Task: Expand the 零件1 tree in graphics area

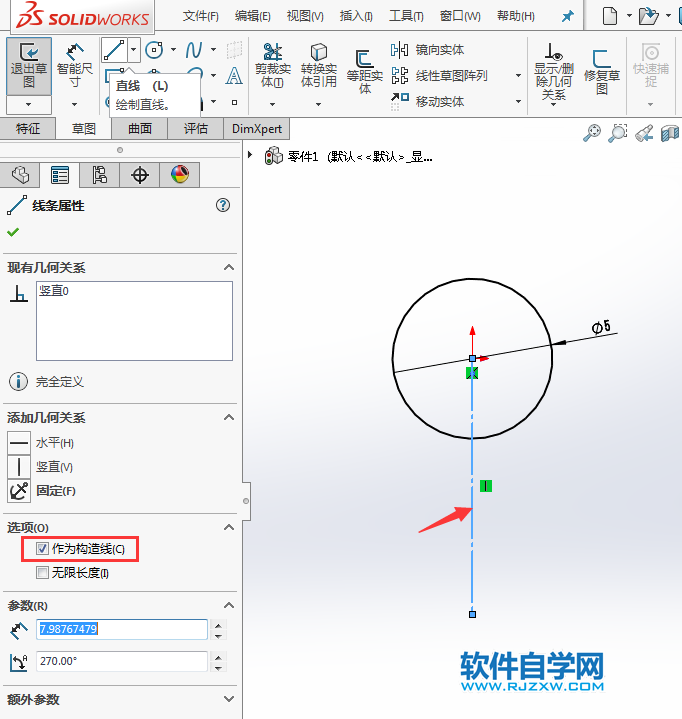Action: click(250, 155)
